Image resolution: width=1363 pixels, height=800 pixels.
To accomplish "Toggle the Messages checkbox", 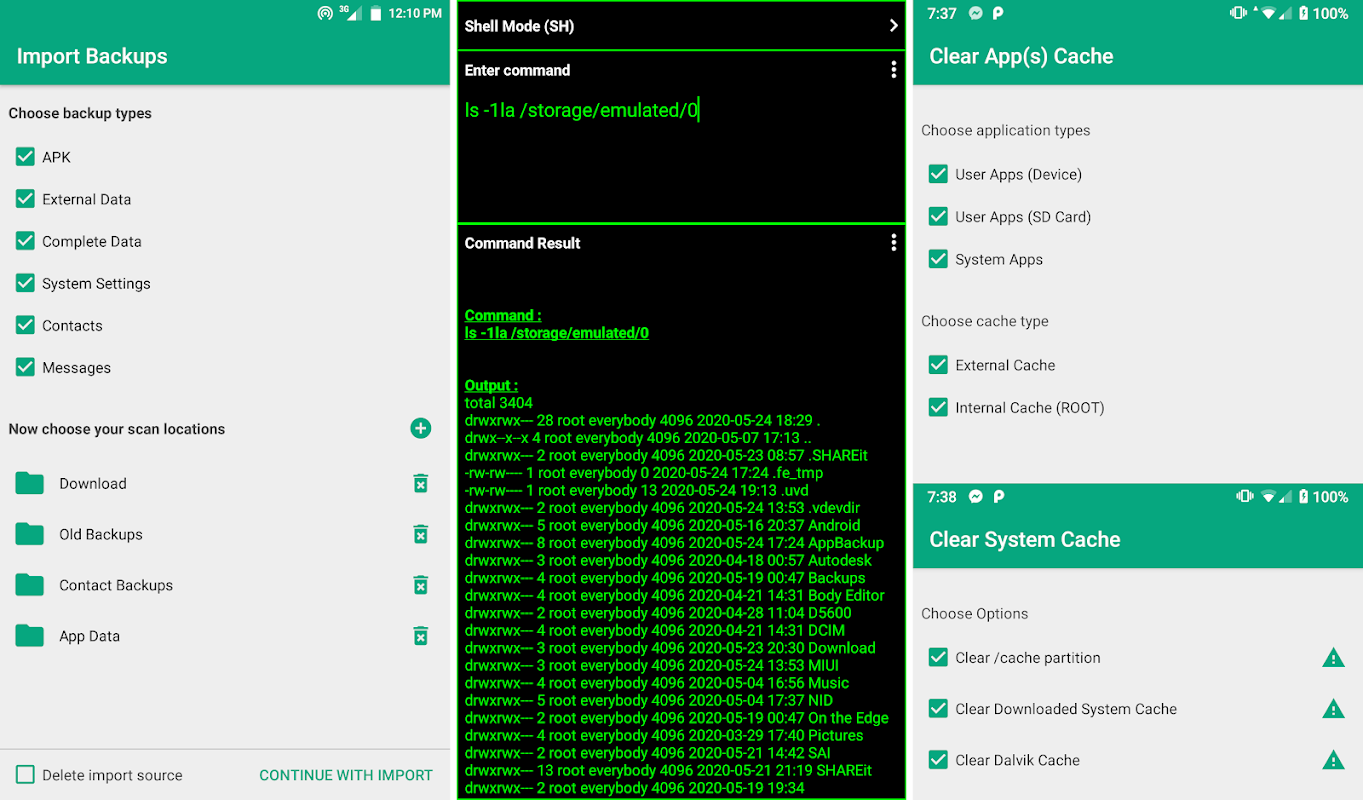I will [25, 367].
